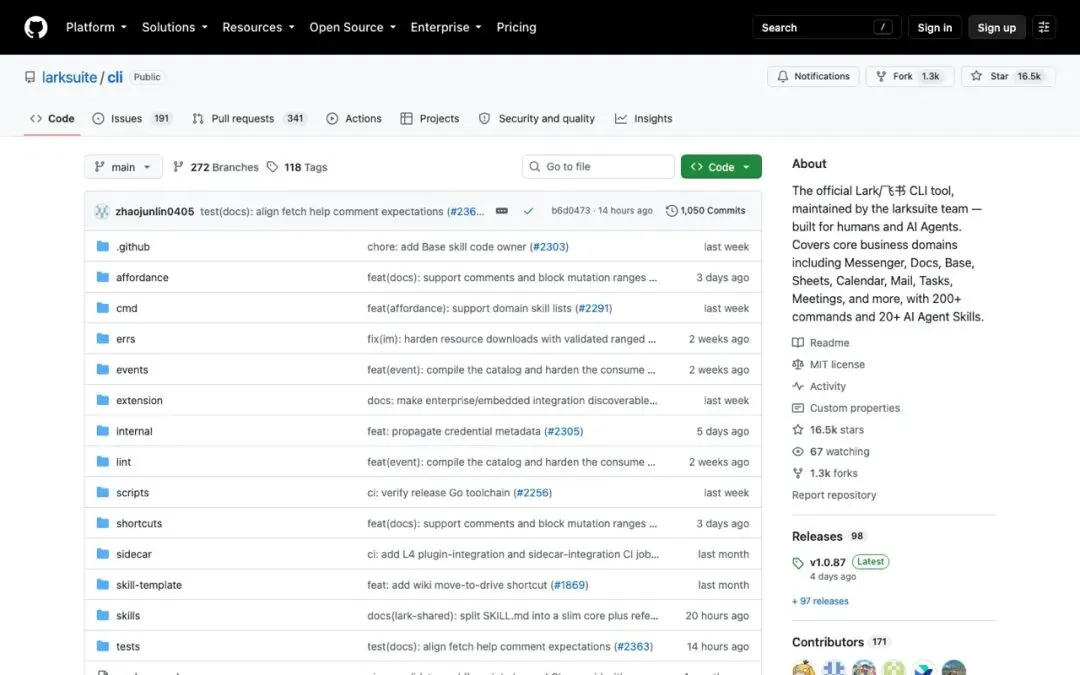Open the Custom properties link
Screen dimensions: 1080x675
click(846, 408)
